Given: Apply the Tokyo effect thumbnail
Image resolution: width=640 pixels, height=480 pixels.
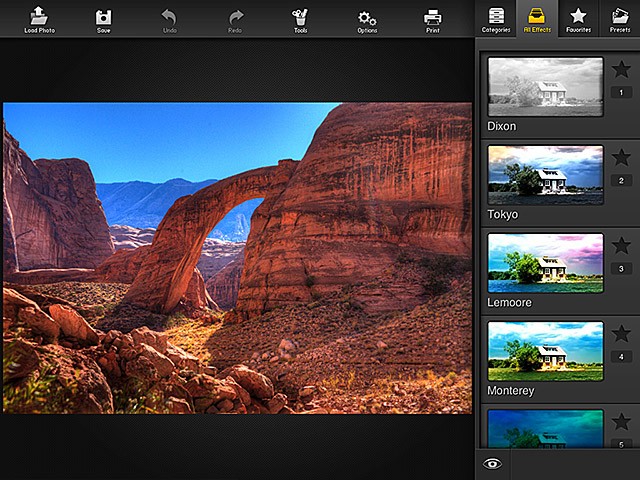Looking at the screenshot, I should tap(545, 175).
